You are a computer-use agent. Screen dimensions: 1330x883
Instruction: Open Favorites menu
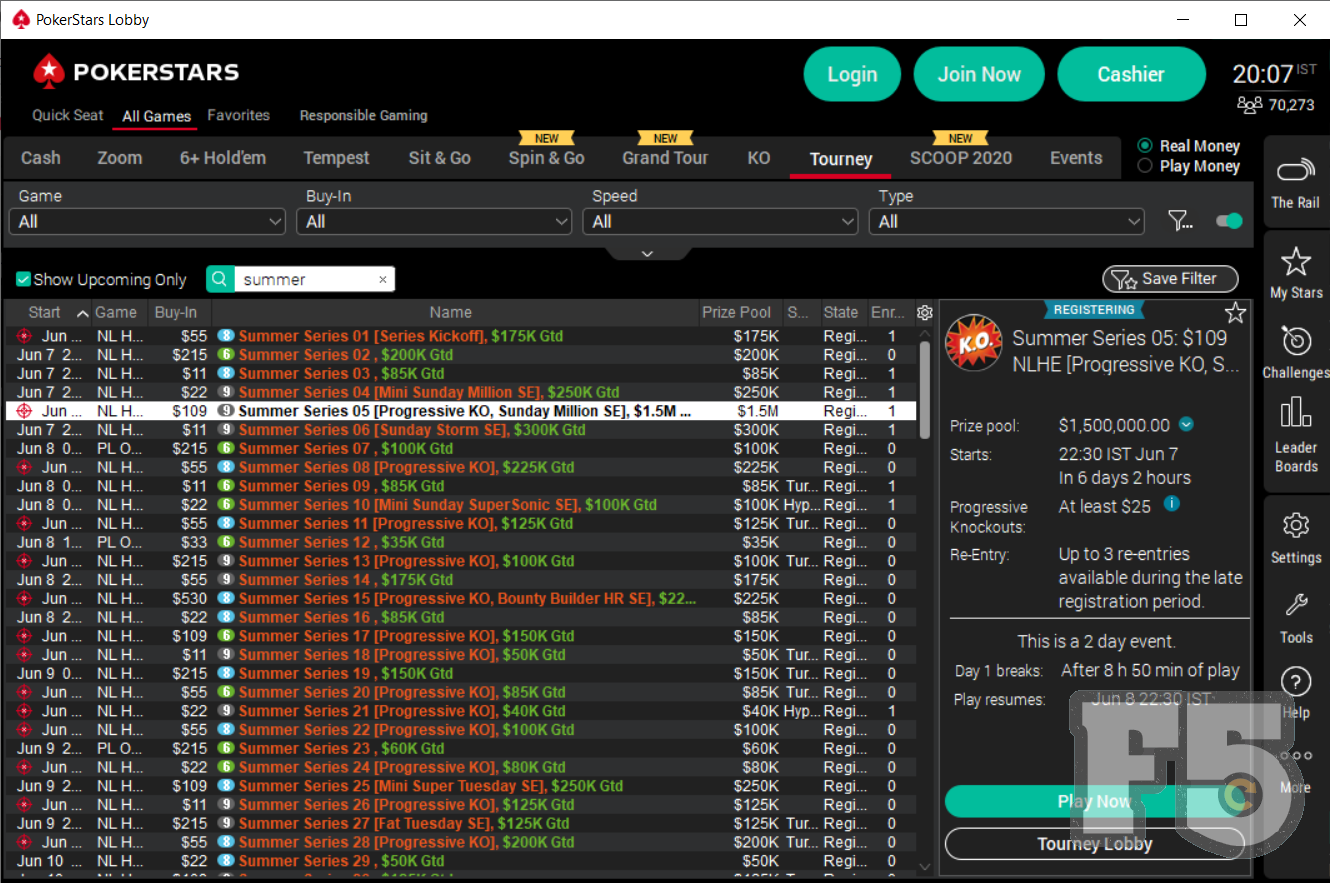click(x=239, y=115)
